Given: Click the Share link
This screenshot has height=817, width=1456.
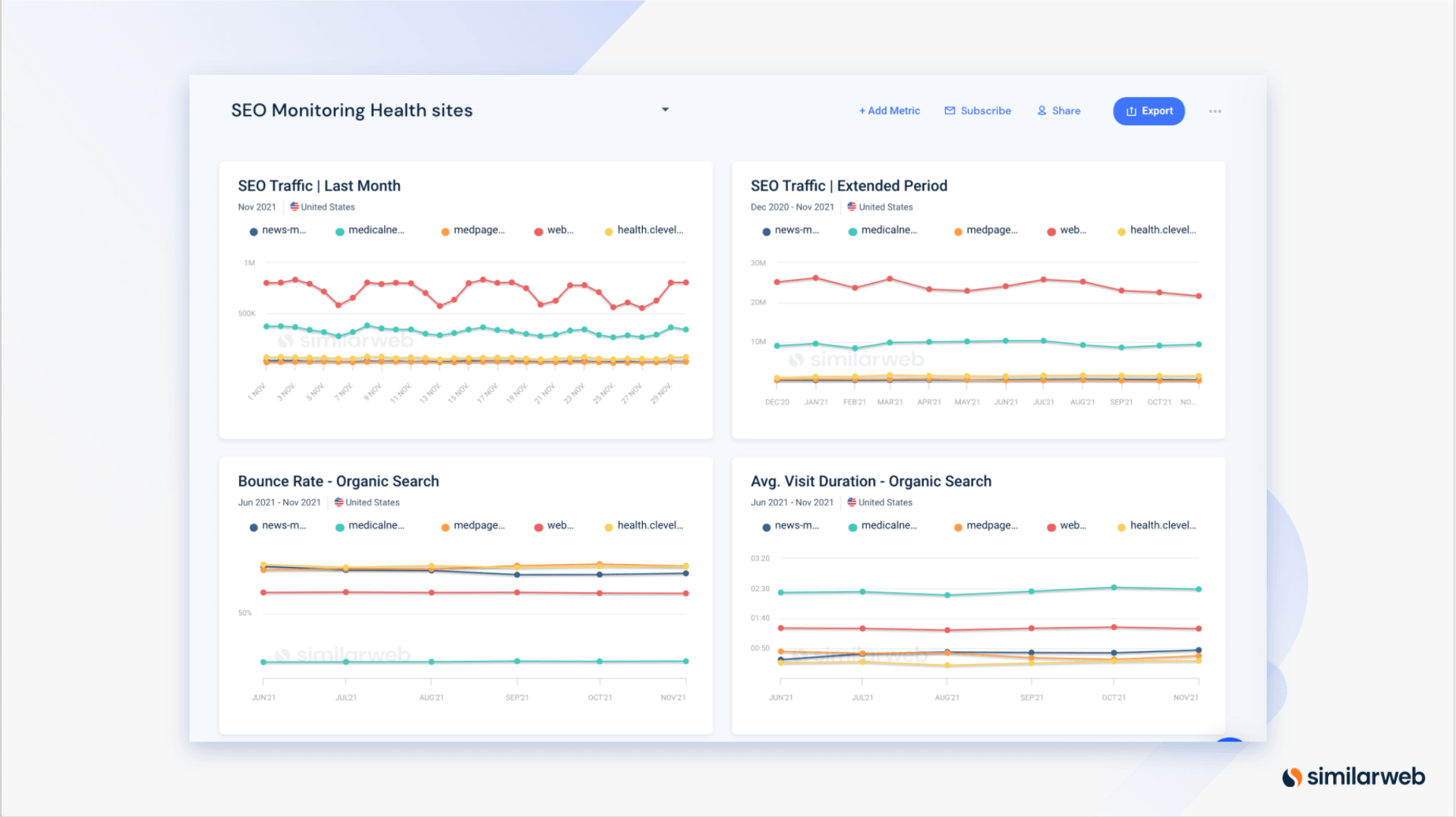Looking at the screenshot, I should coord(1058,111).
